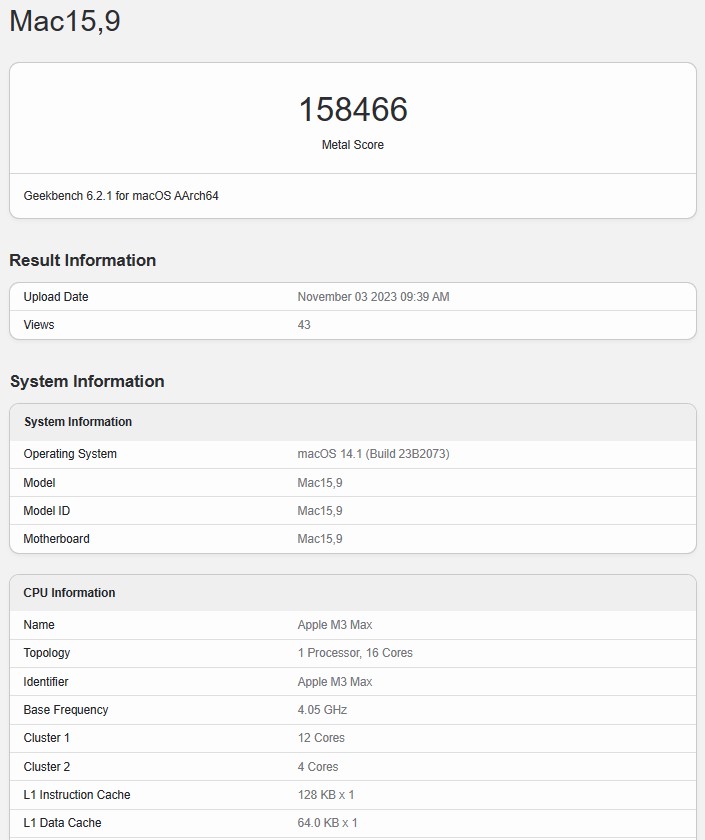Select the L1 Instruction Cache 128 KB value
This screenshot has width=705, height=840.
tap(326, 795)
